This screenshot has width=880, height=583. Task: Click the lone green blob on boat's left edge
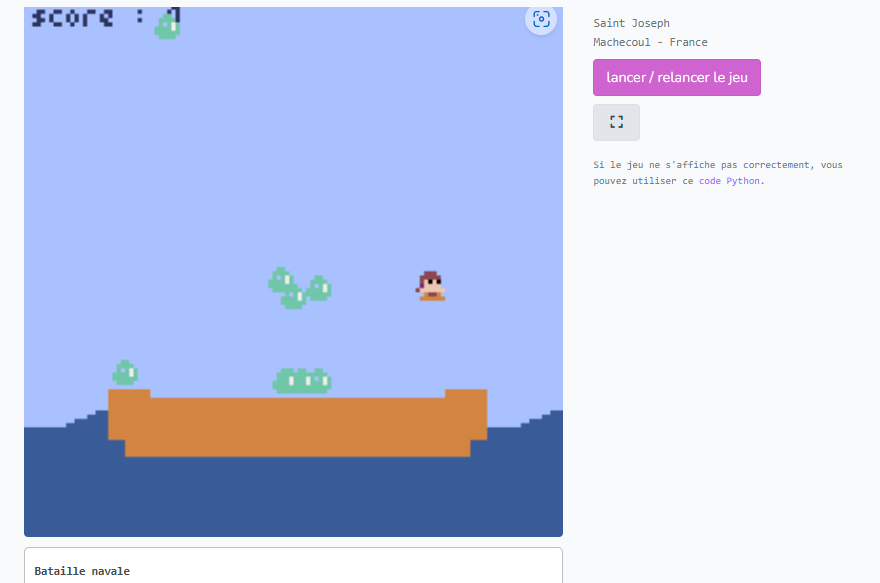125,373
